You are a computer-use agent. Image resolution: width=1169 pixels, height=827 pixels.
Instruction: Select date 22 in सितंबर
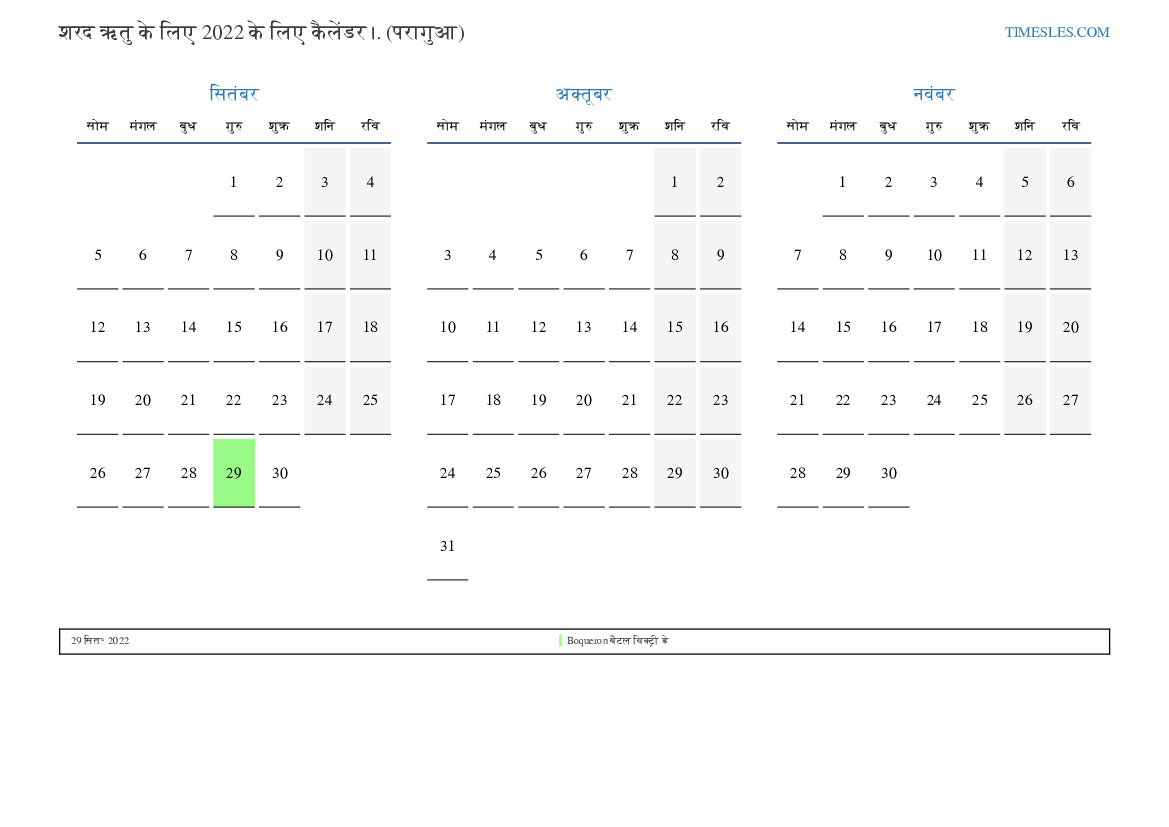(233, 400)
